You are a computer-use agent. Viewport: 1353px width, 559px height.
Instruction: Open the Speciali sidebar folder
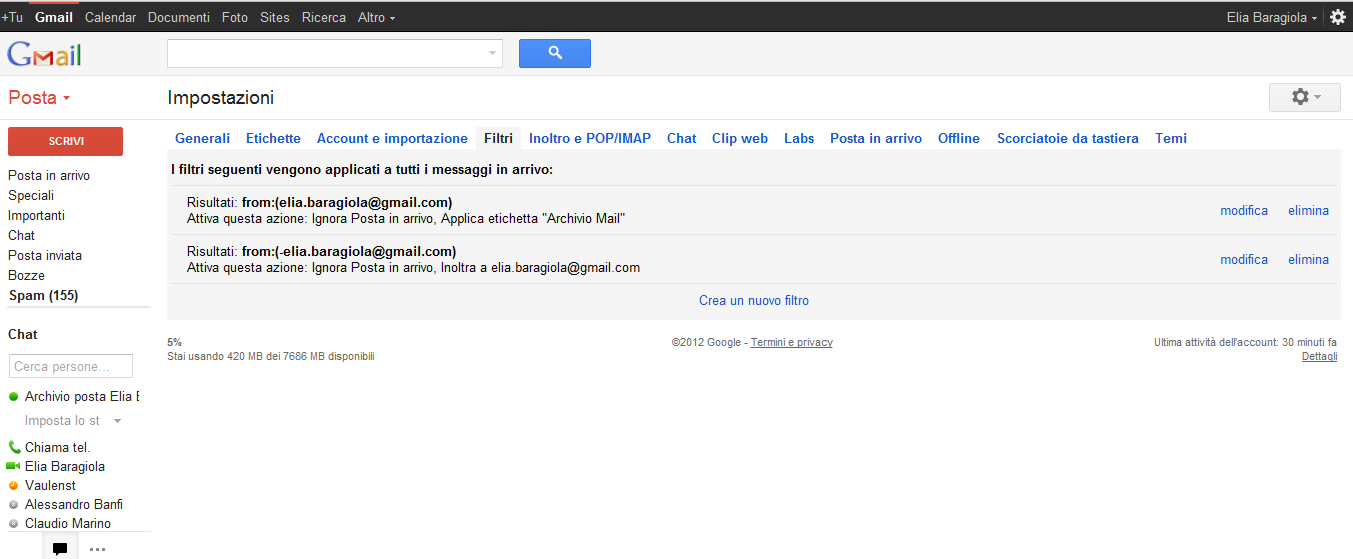[31, 195]
